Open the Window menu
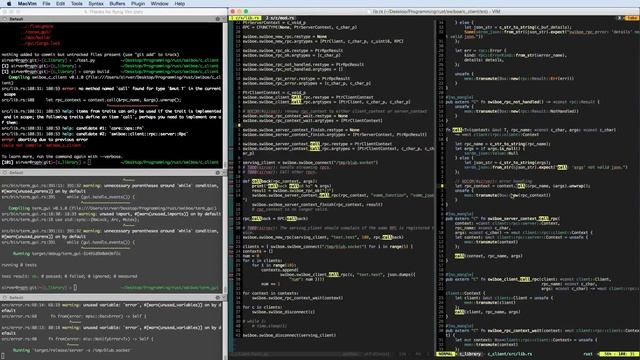 (160, 4)
